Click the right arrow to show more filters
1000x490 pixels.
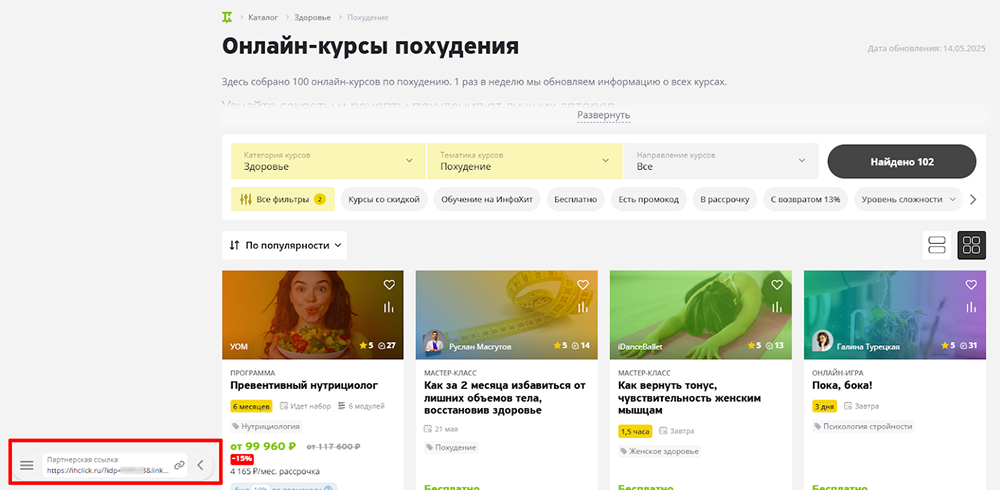[x=973, y=200]
